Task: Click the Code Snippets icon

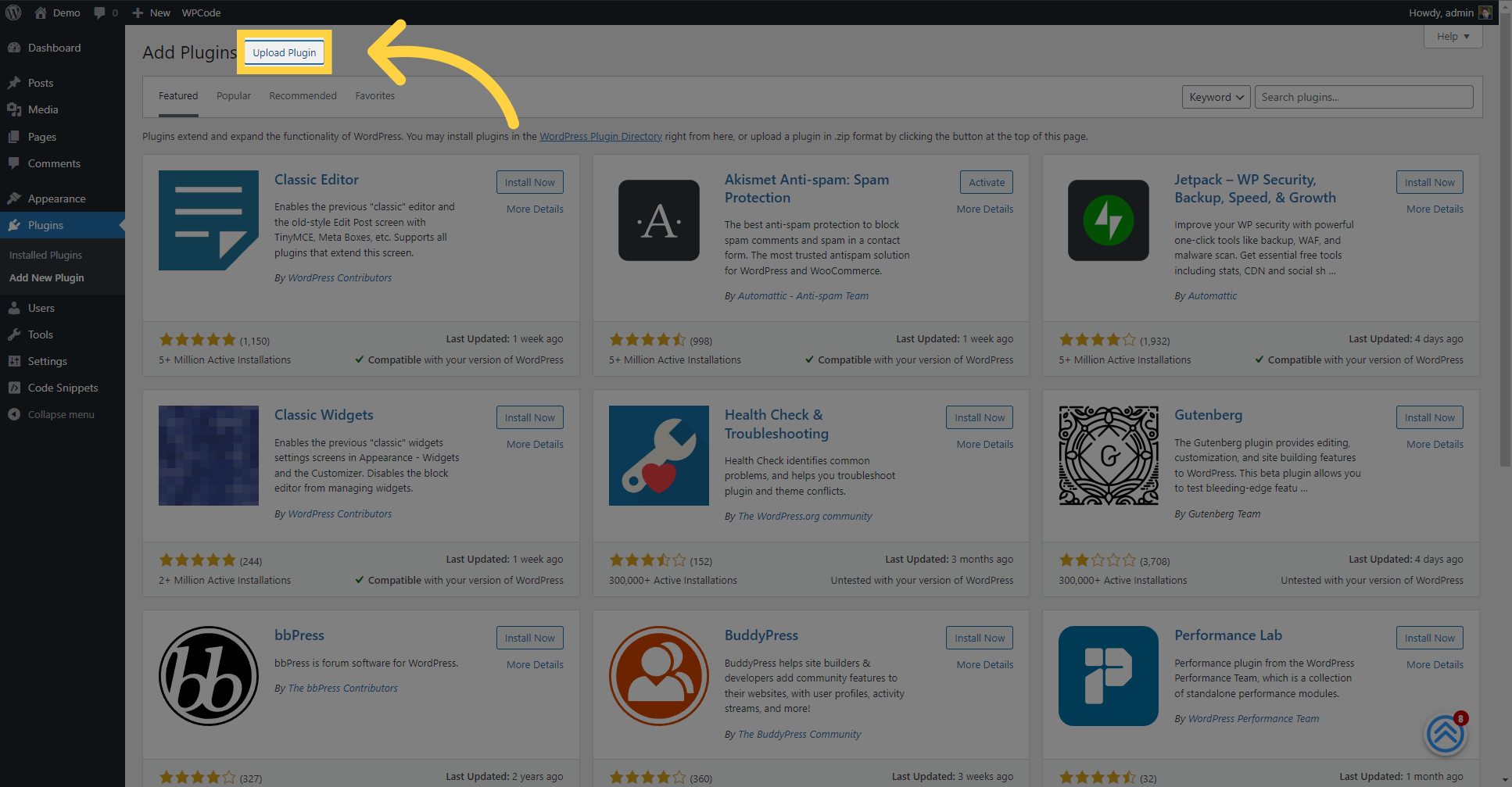Action: click(14, 388)
